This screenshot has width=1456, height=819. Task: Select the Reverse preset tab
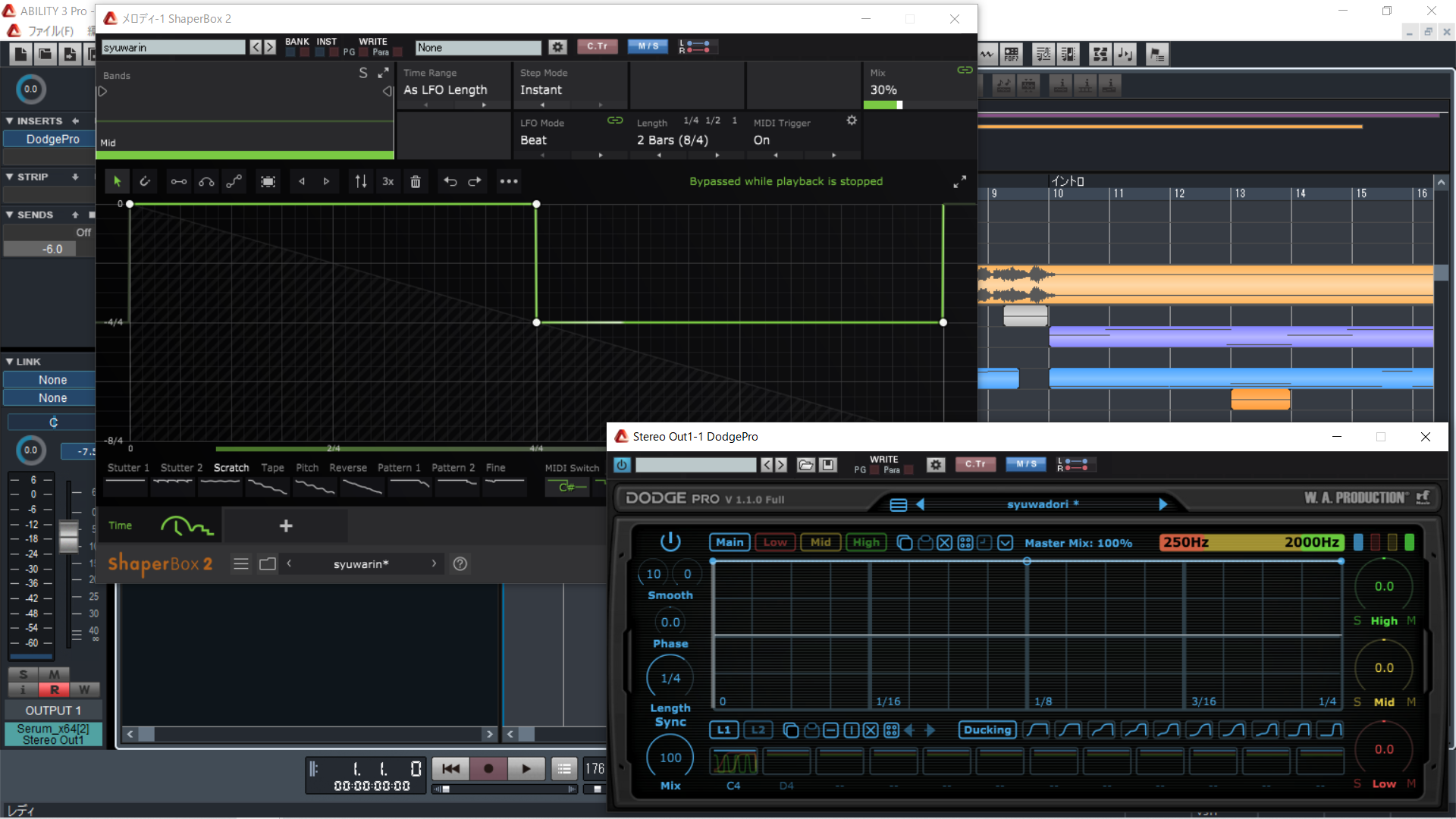tap(348, 468)
